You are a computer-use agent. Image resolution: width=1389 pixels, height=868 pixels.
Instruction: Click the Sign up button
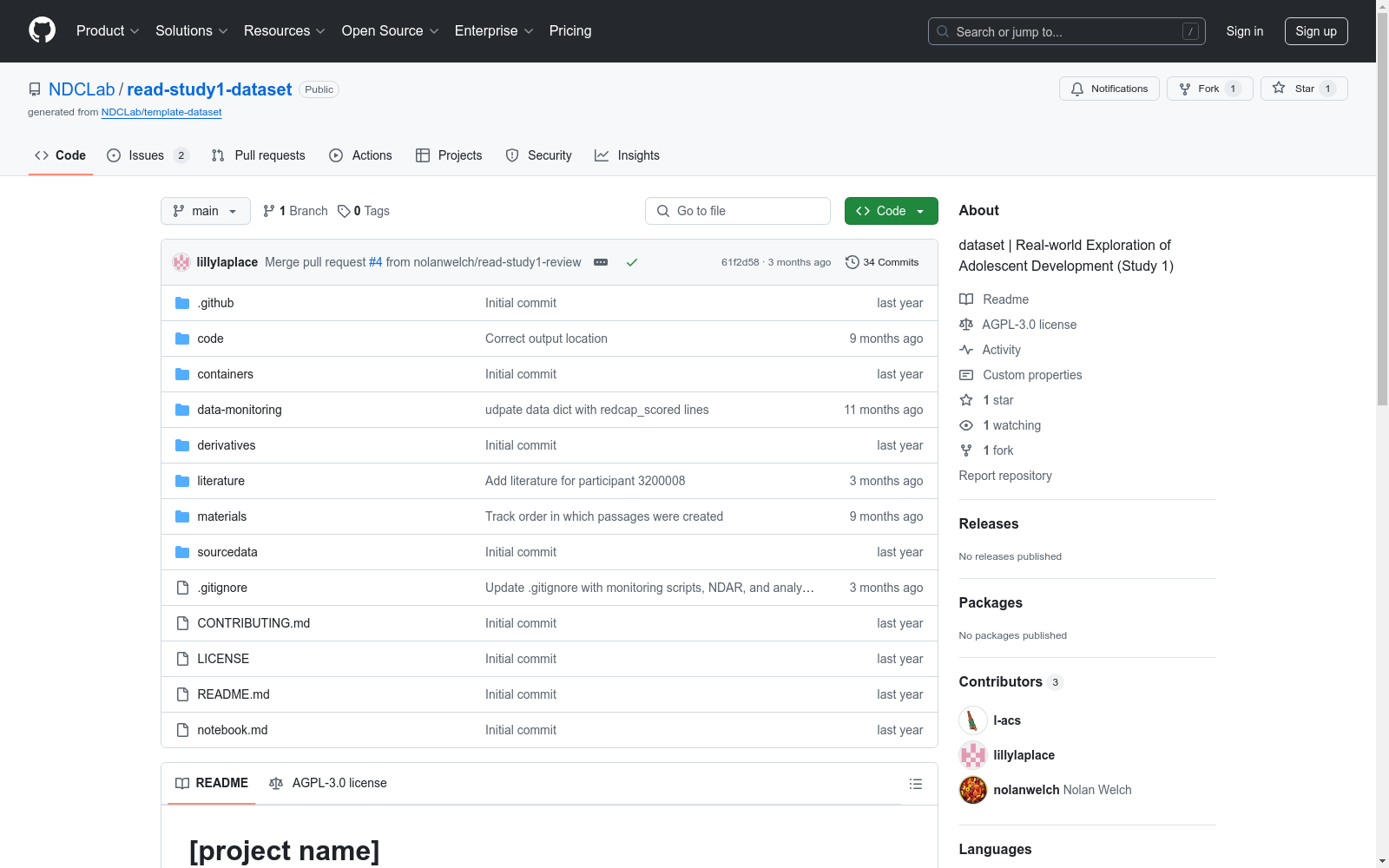pyautogui.click(x=1316, y=31)
